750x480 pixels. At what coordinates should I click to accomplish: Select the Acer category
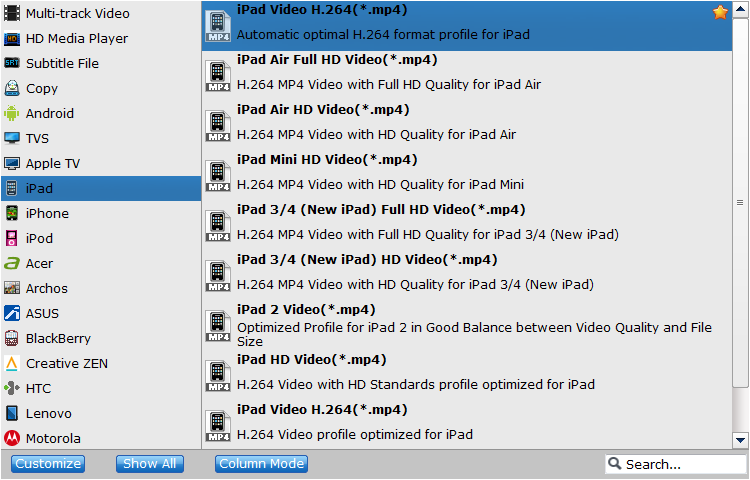101,263
